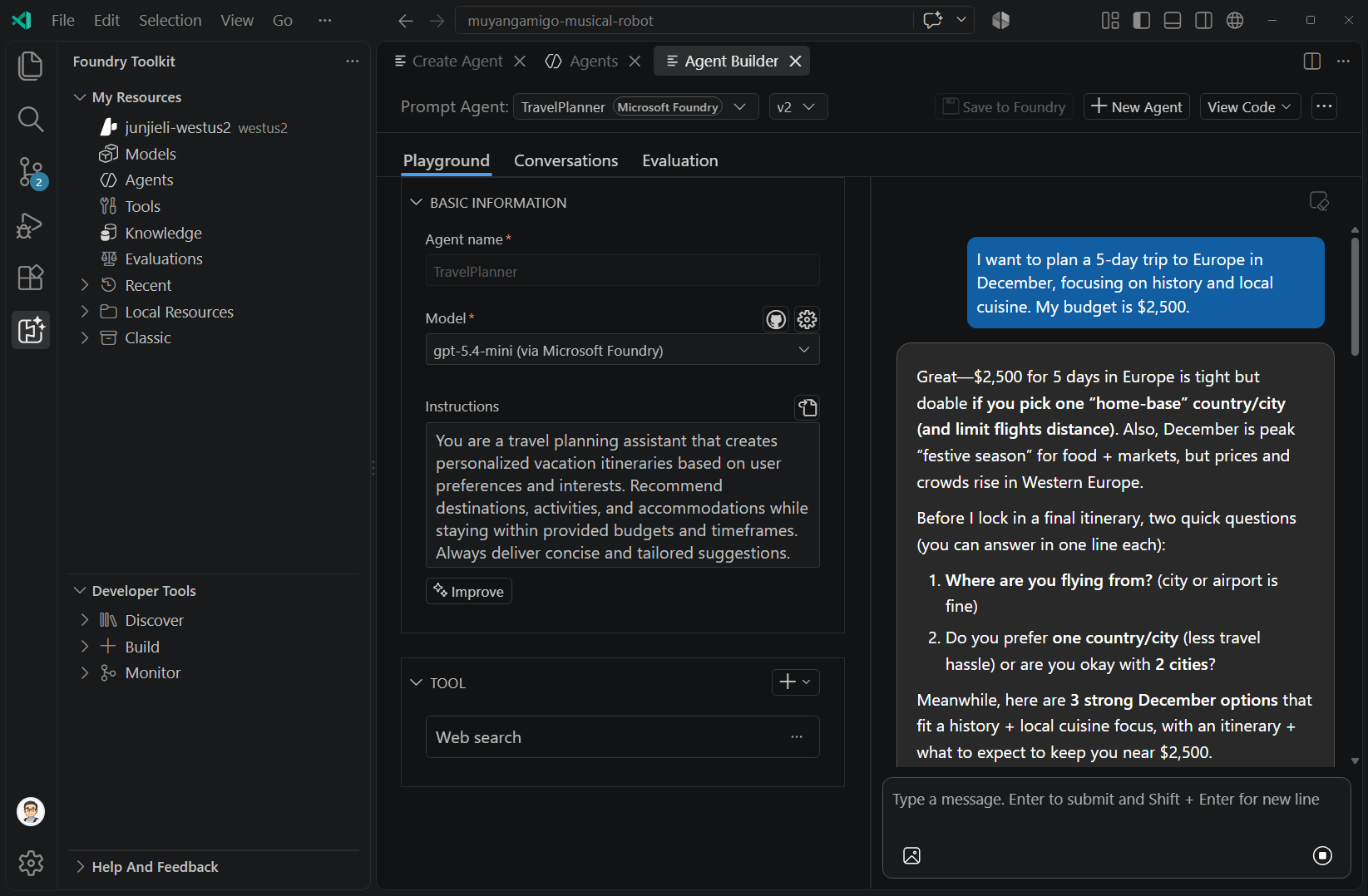Switch to the Conversations tab
Image resolution: width=1368 pixels, height=896 pixels.
(565, 160)
